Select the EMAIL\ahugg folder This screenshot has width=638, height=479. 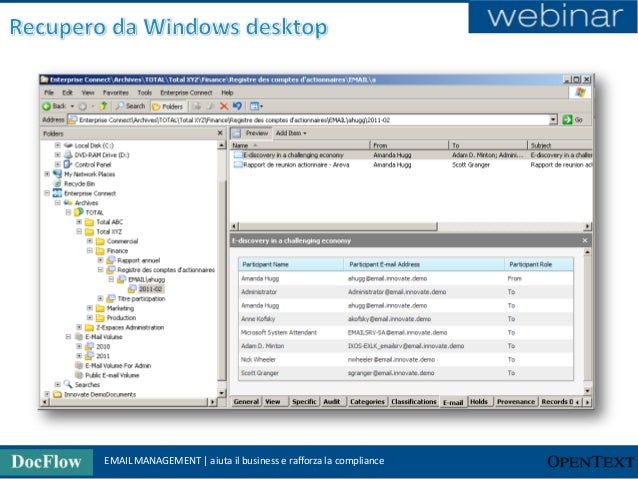tap(141, 280)
